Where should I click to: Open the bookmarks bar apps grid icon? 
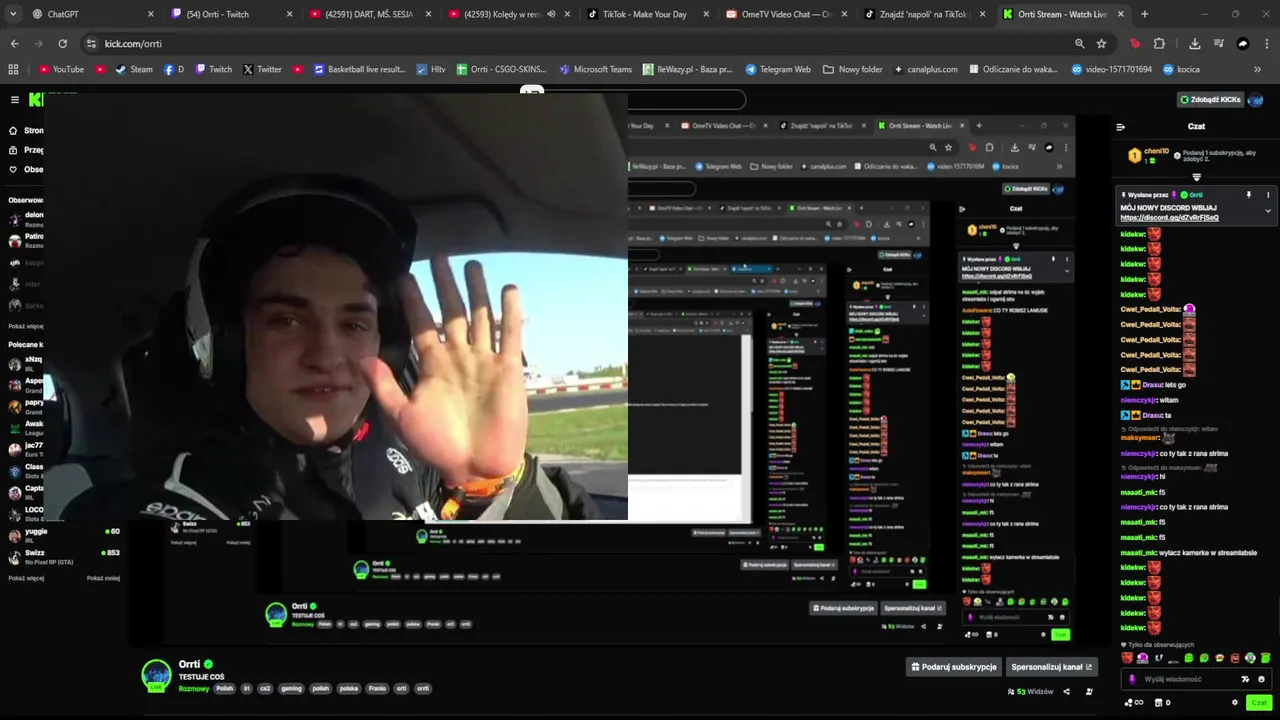coord(13,69)
